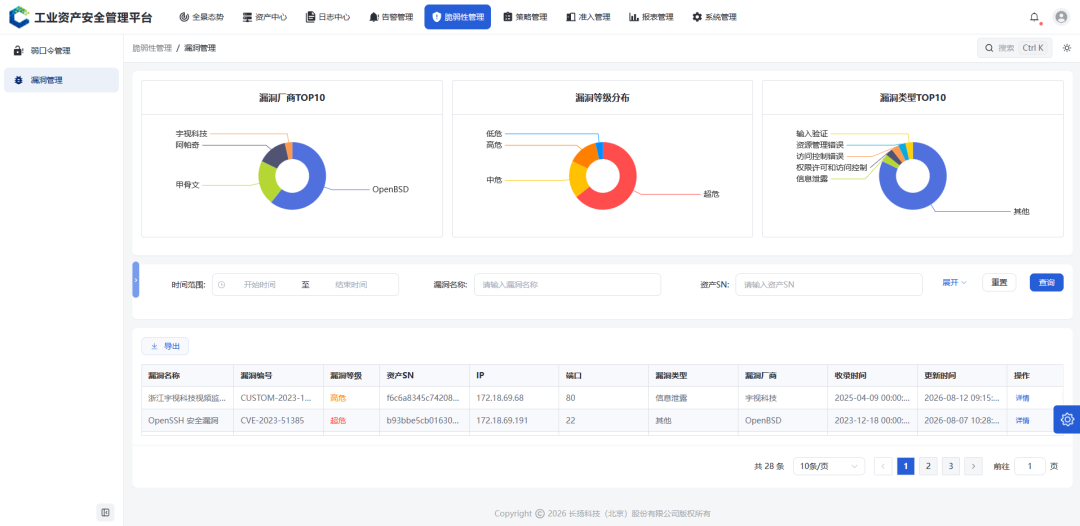
Task: Click the 阿帕奇 chart label
Action: [187, 145]
